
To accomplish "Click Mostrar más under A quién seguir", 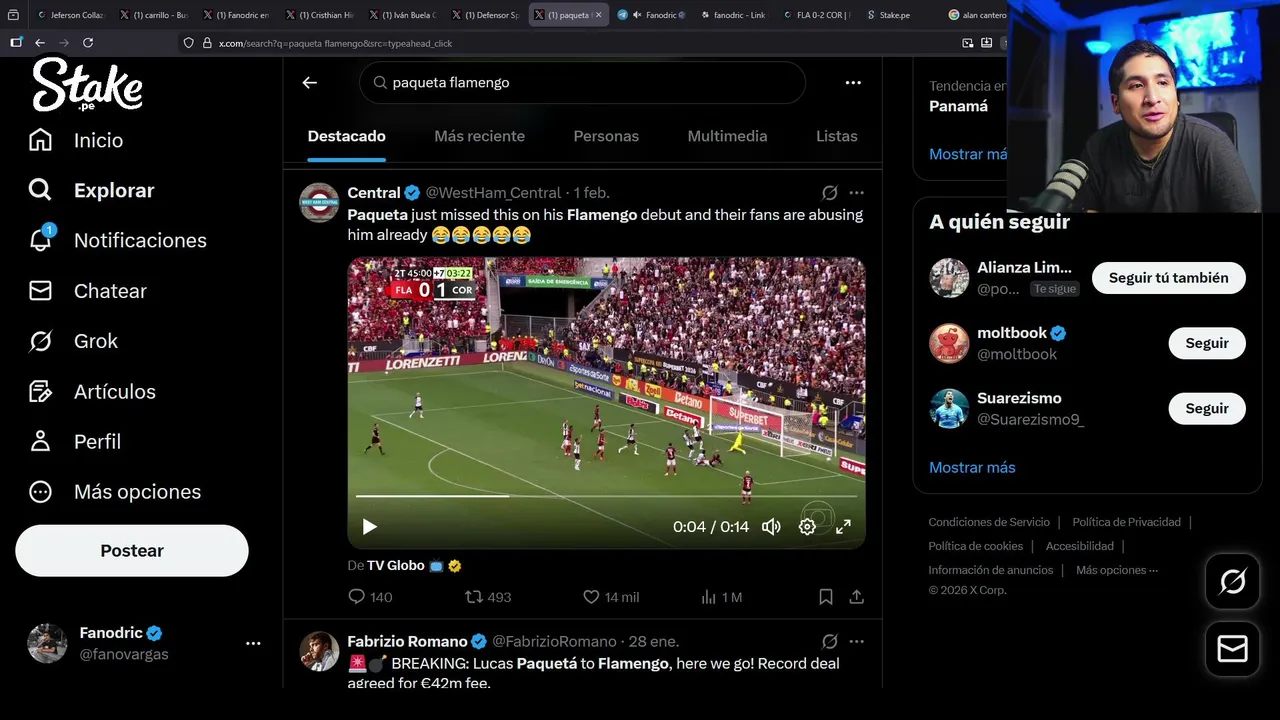I will click(x=972, y=467).
